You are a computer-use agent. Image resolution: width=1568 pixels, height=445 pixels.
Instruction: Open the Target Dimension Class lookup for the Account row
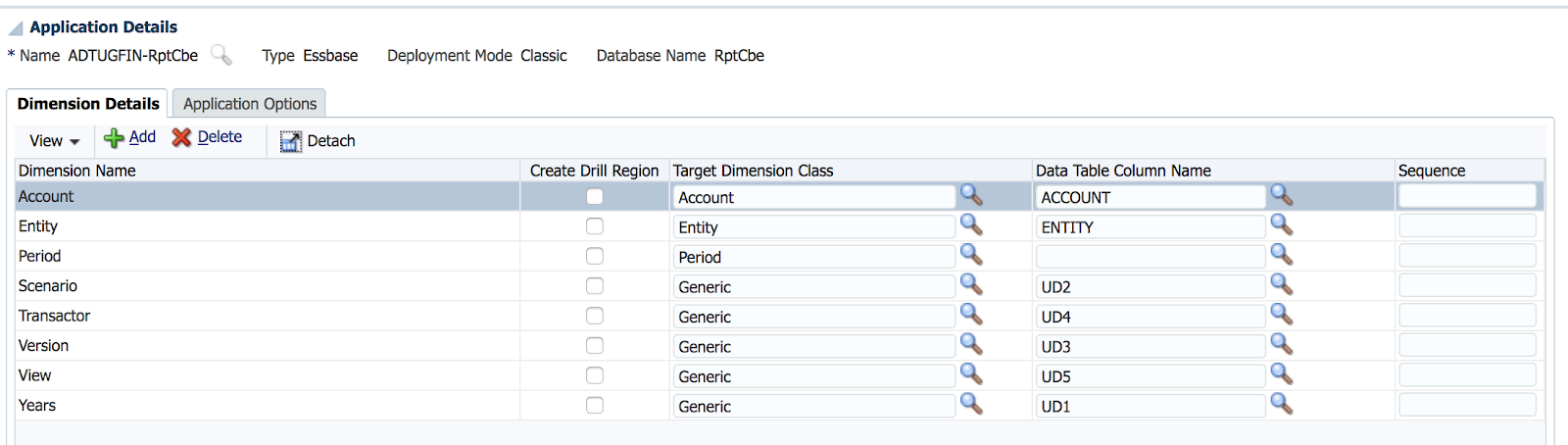(971, 195)
